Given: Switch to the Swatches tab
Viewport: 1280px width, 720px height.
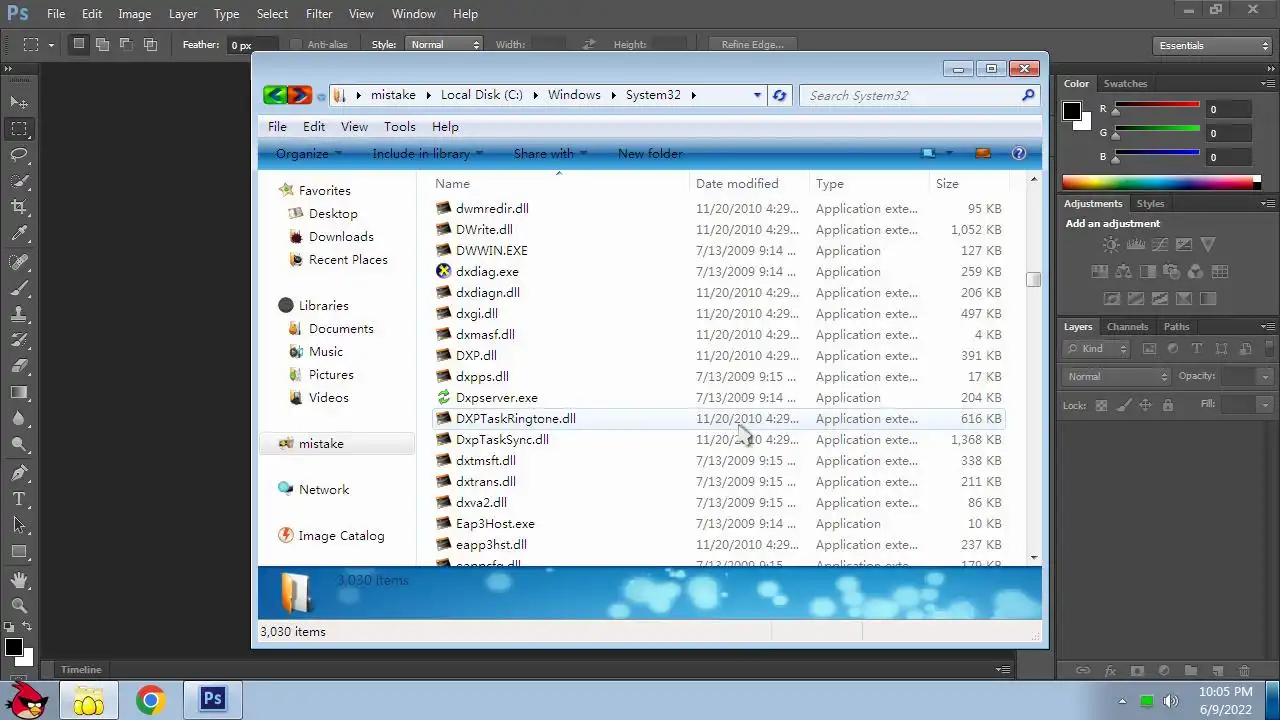Looking at the screenshot, I should (1125, 83).
